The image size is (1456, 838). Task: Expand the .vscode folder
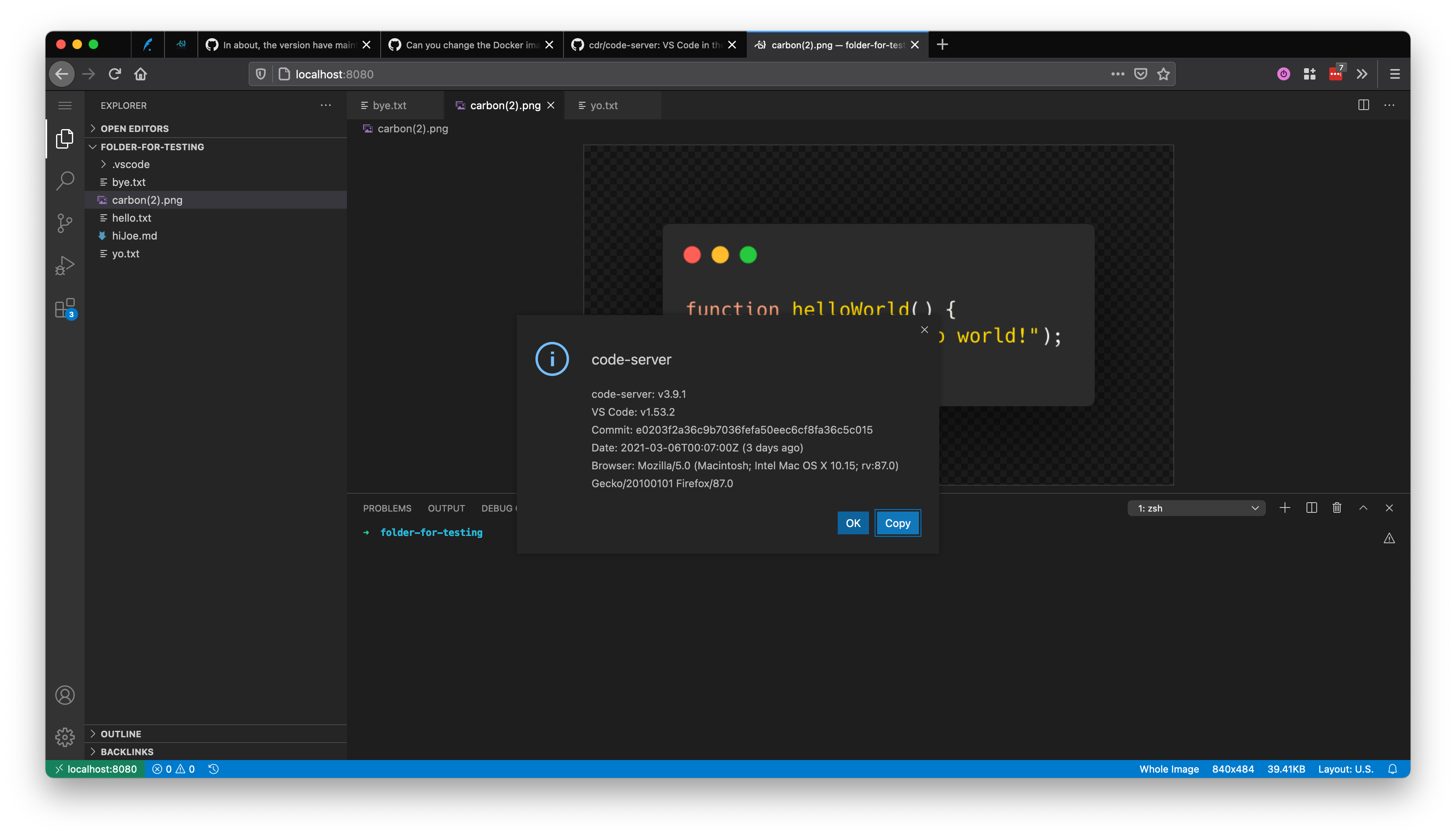[131, 164]
